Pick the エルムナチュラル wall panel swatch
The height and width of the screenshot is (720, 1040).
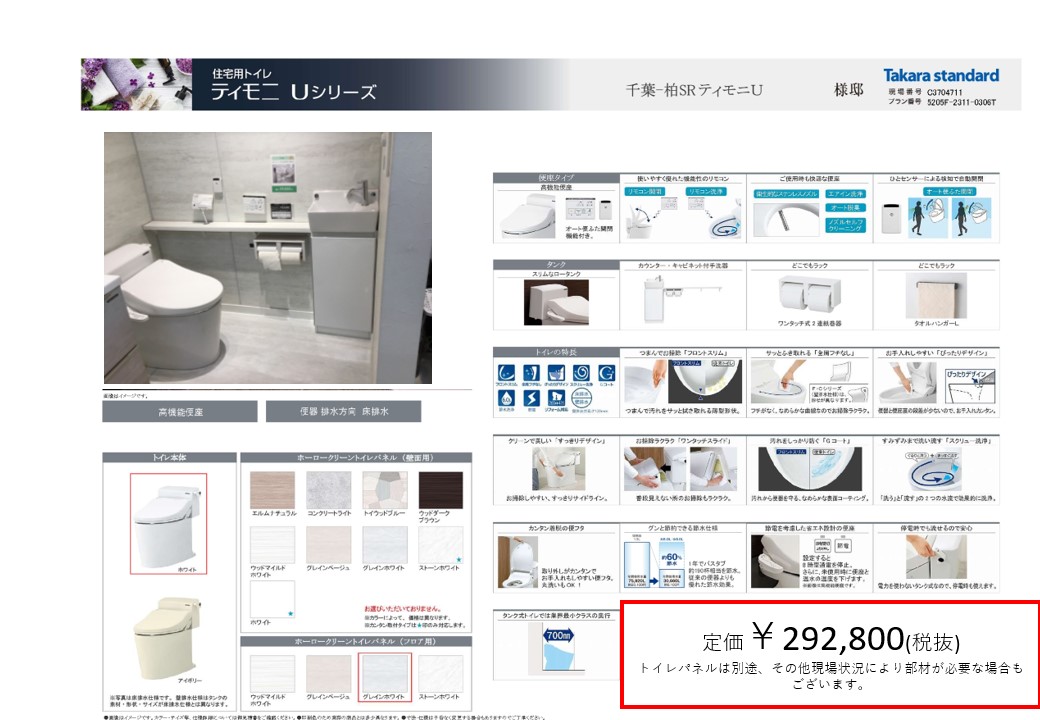pyautogui.click(x=272, y=491)
